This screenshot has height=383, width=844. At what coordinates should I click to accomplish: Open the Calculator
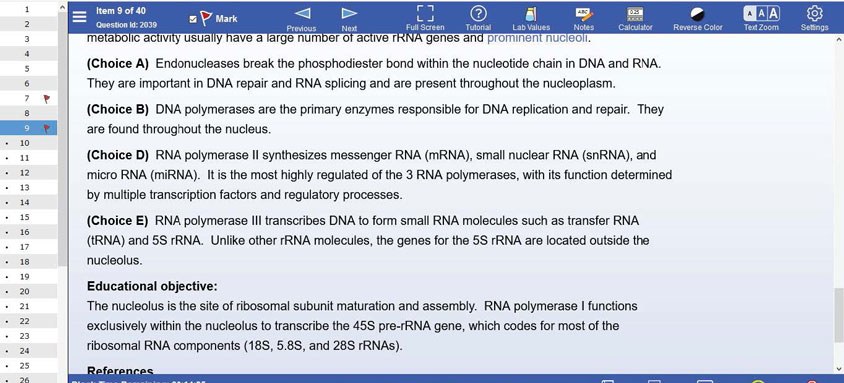point(635,18)
